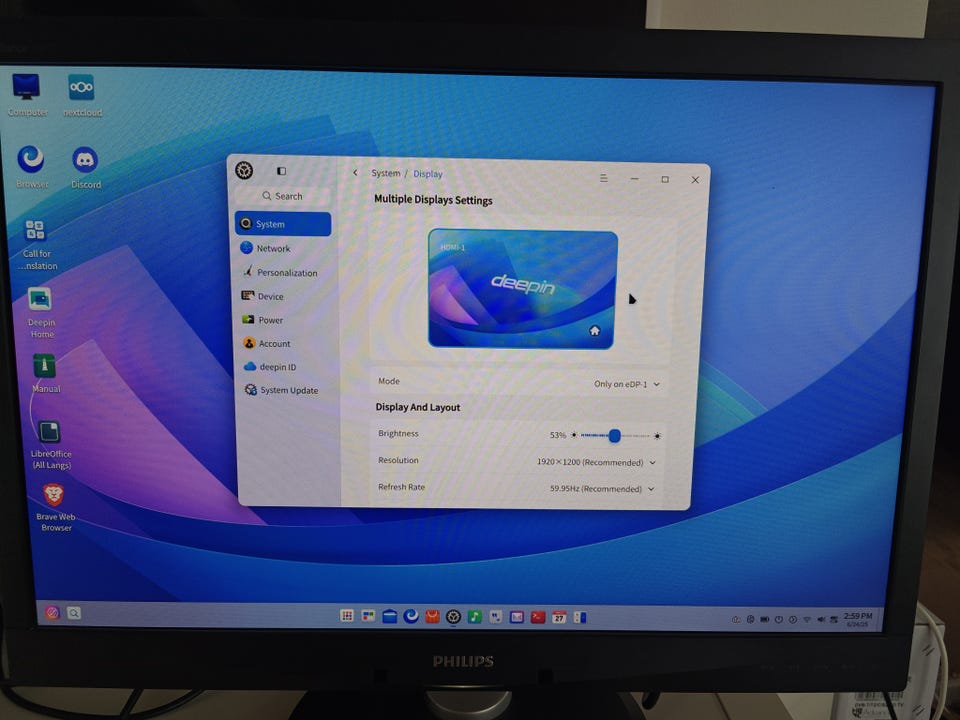The width and height of the screenshot is (960, 720).
Task: Click the home icon on display preview
Action: click(x=594, y=331)
